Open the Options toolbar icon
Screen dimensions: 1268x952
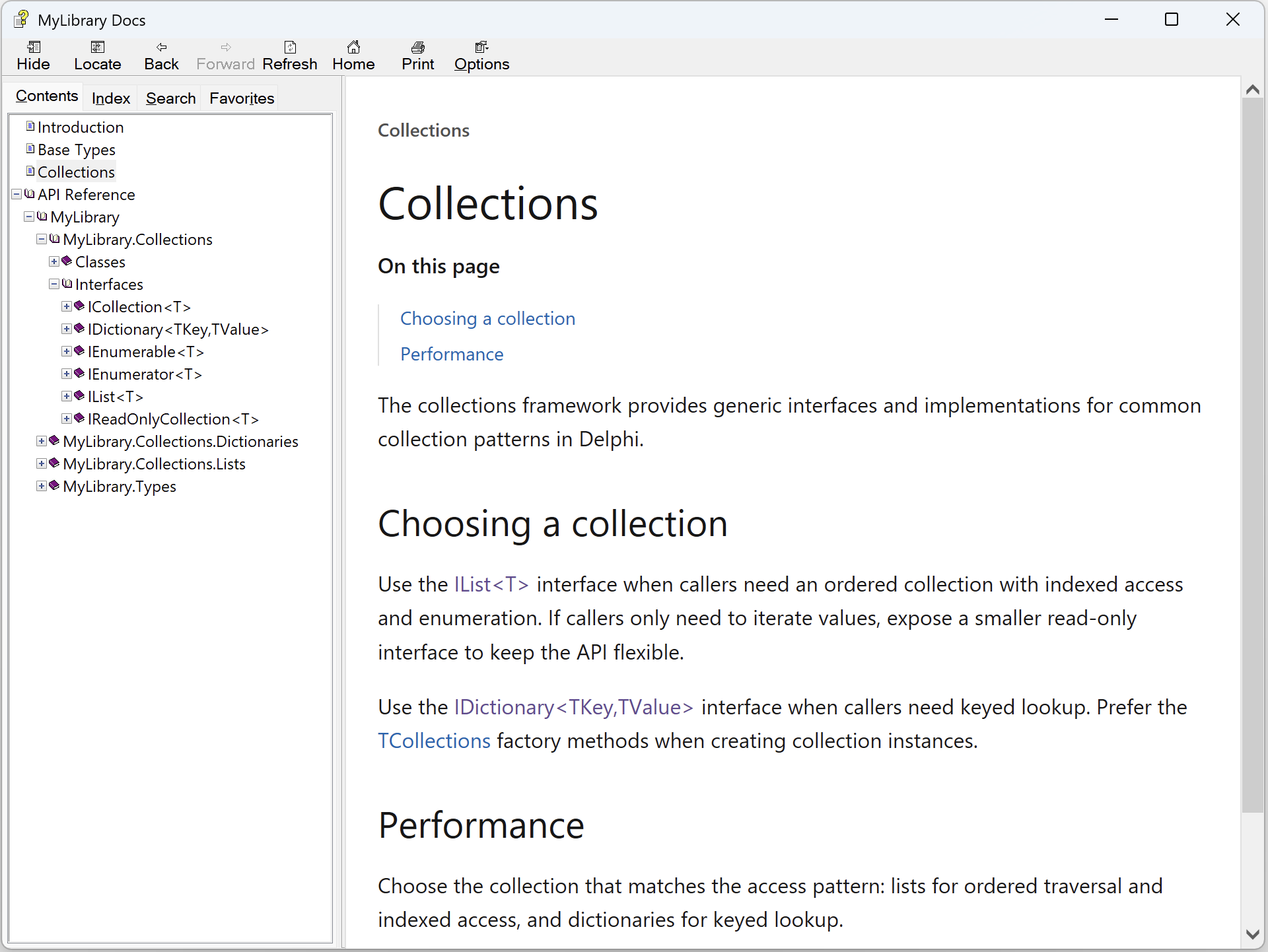482,47
